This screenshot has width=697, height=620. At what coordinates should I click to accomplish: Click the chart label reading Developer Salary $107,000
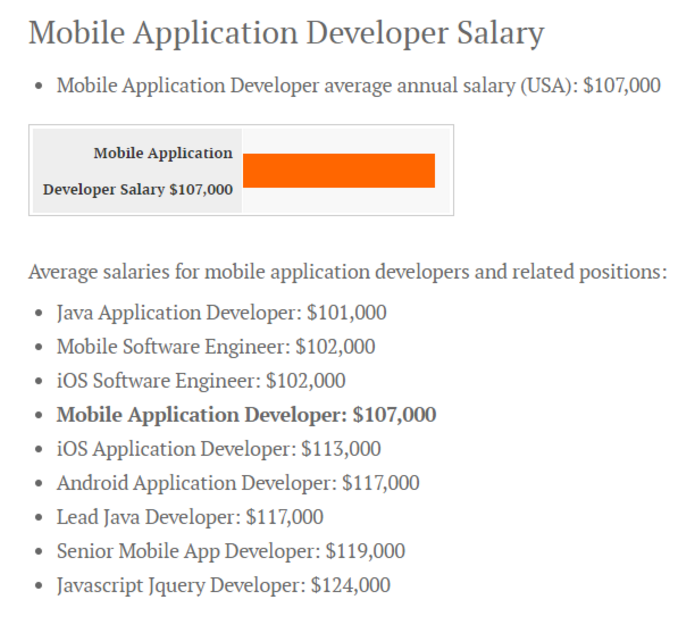tap(138, 189)
